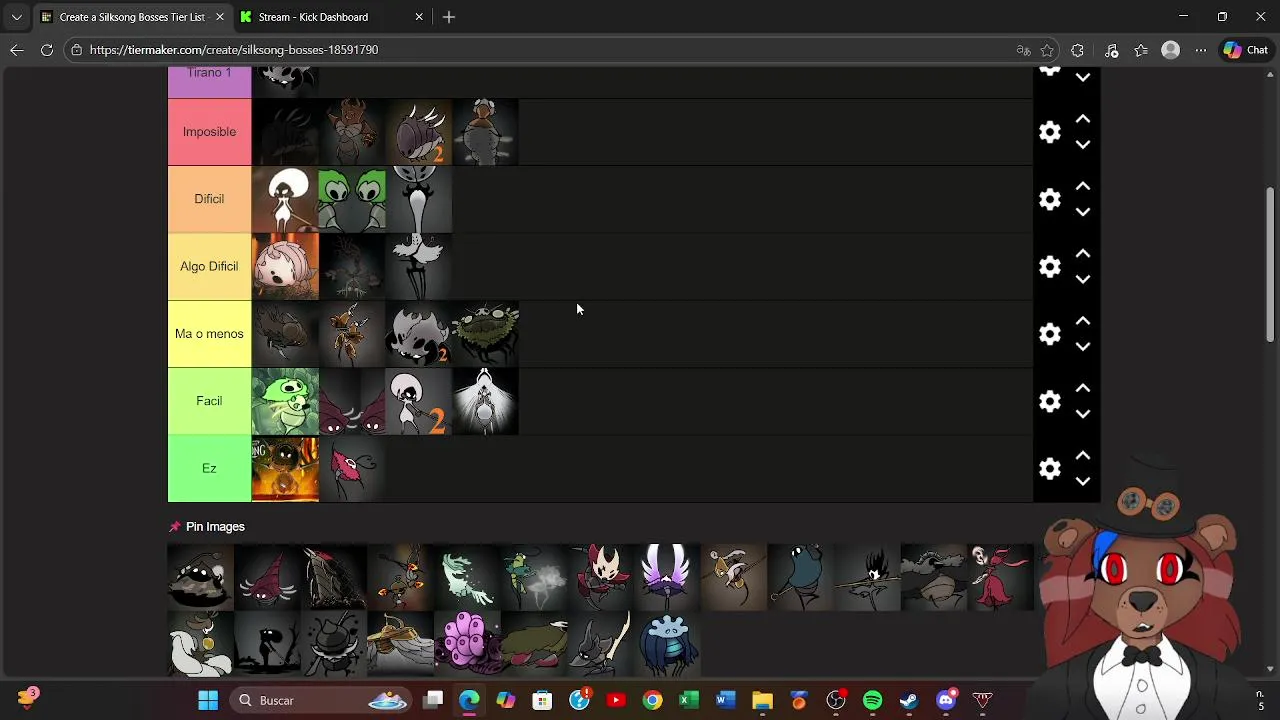
Task: Shift the Algo Dificil row downward
Action: (x=1082, y=280)
